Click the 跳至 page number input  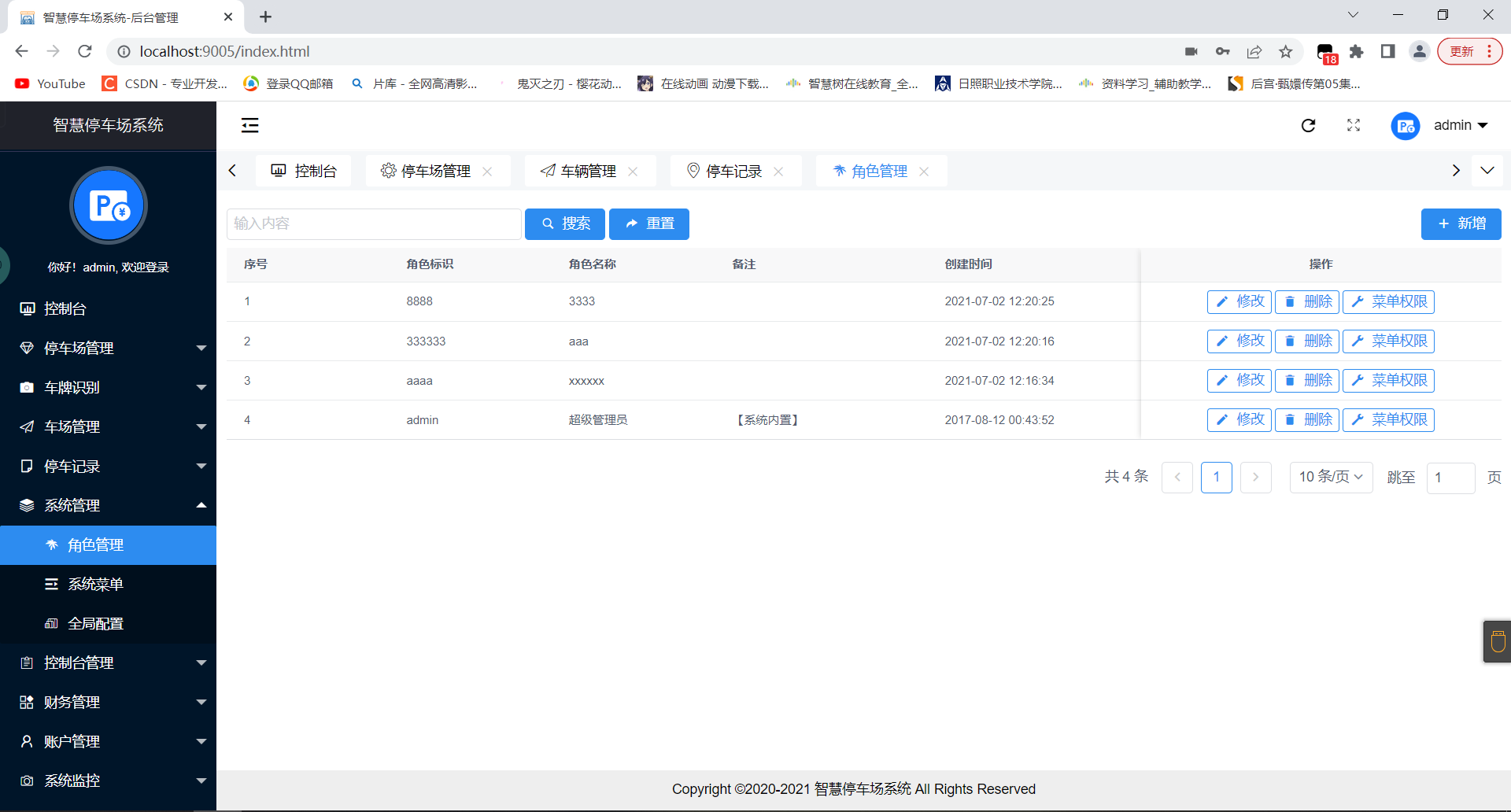tap(1451, 478)
